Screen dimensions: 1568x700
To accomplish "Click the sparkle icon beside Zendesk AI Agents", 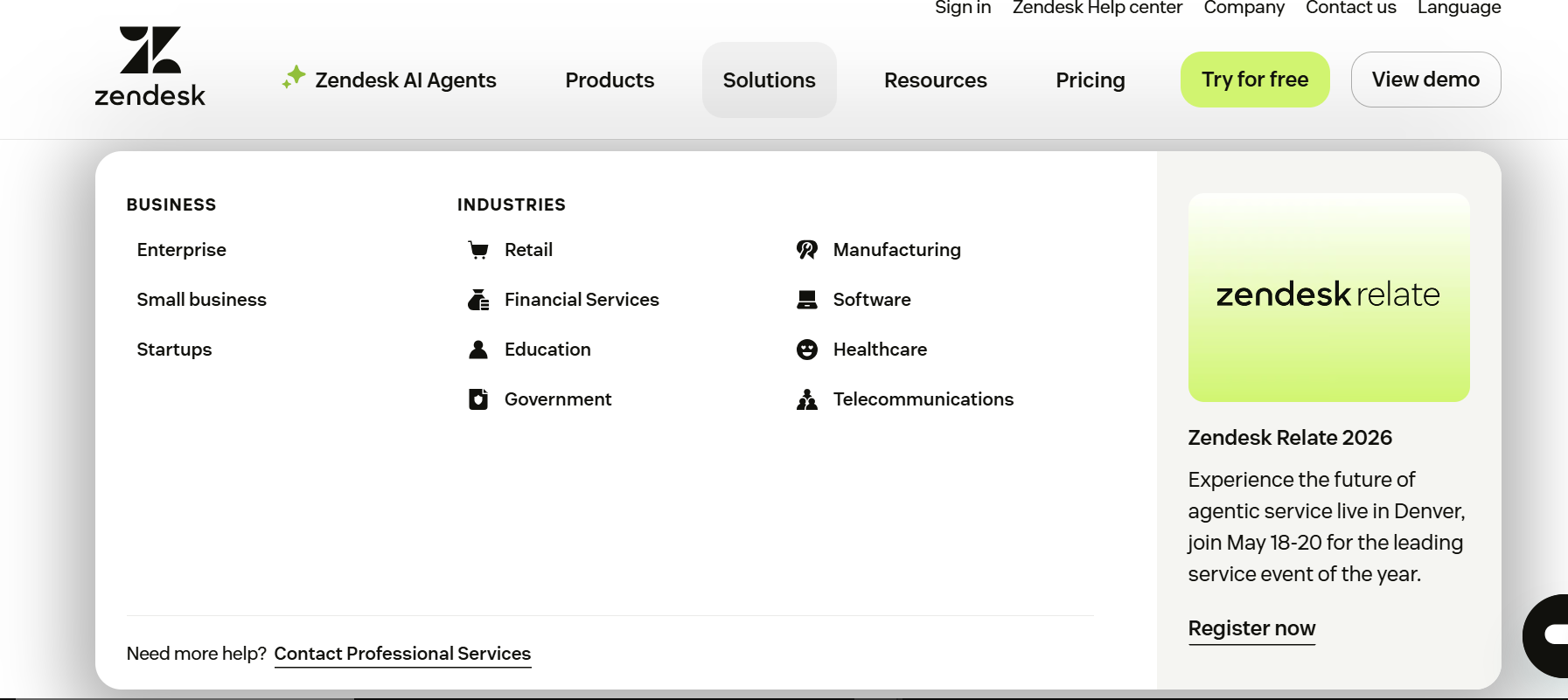I will click(x=294, y=78).
